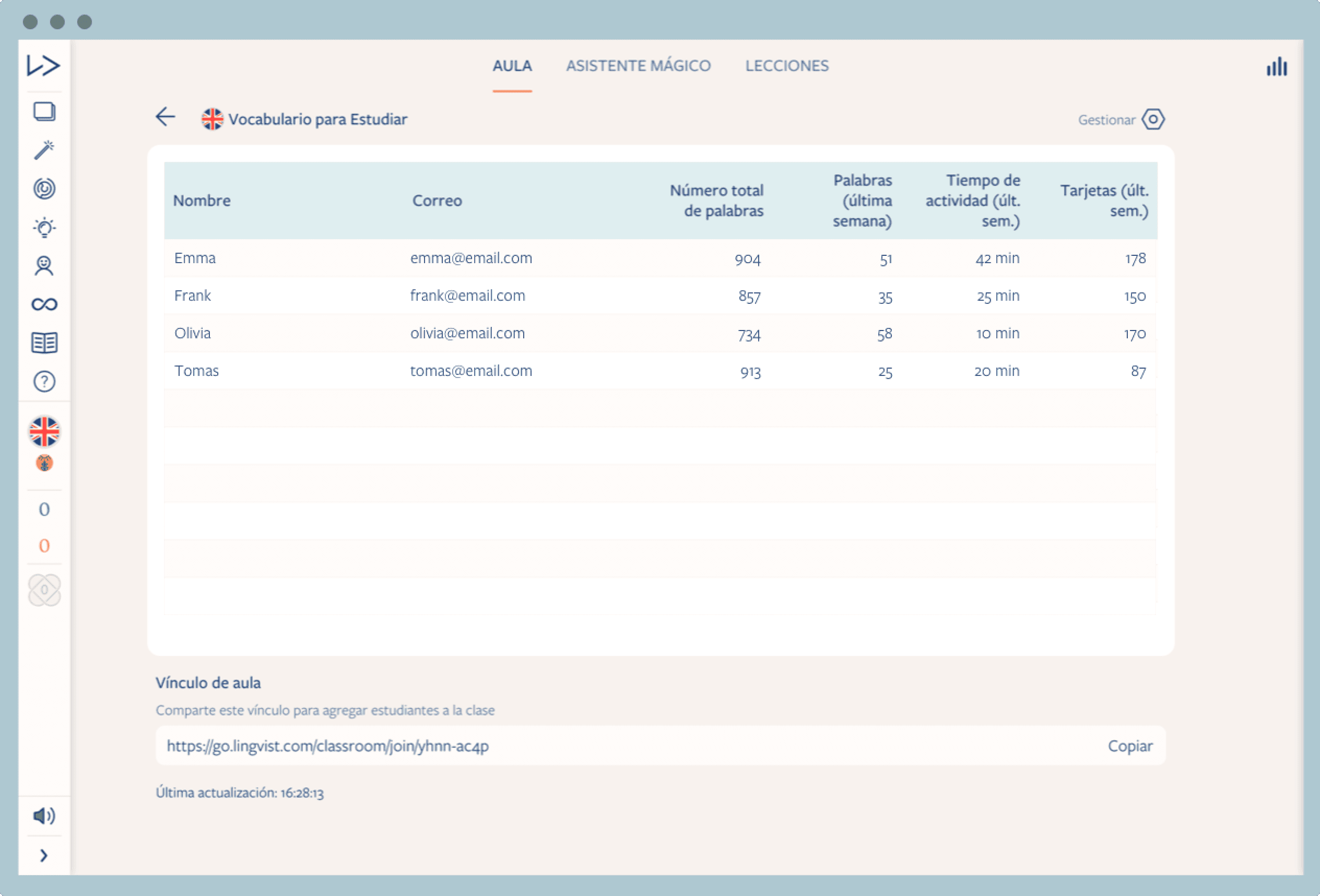
Task: Click the Vocabulario para Estudiar title
Action: [x=318, y=119]
